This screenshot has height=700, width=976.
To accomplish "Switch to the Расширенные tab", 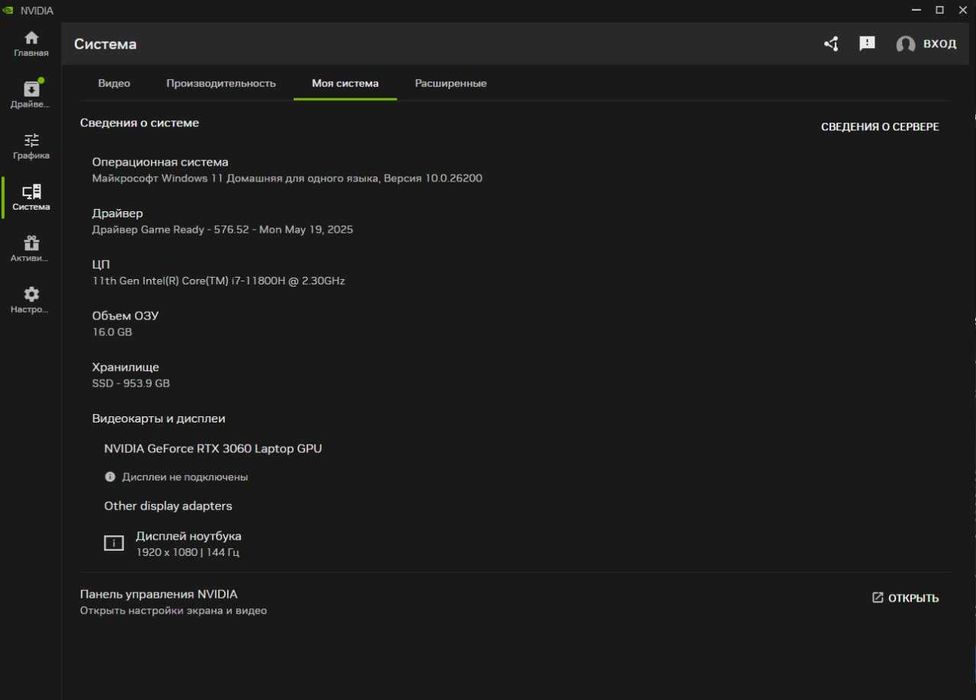I will [x=451, y=83].
